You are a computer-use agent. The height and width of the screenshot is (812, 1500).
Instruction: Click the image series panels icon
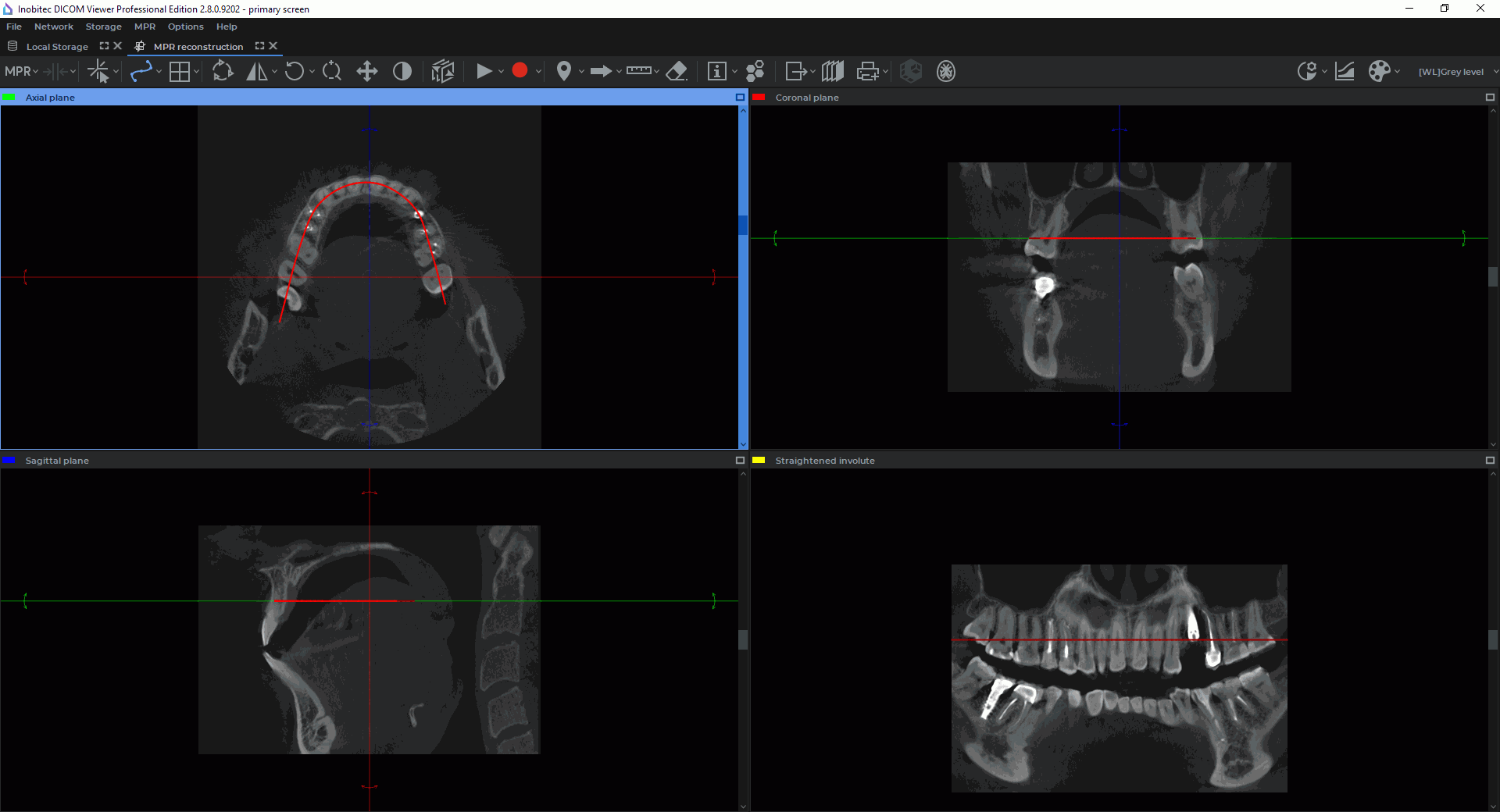833,72
